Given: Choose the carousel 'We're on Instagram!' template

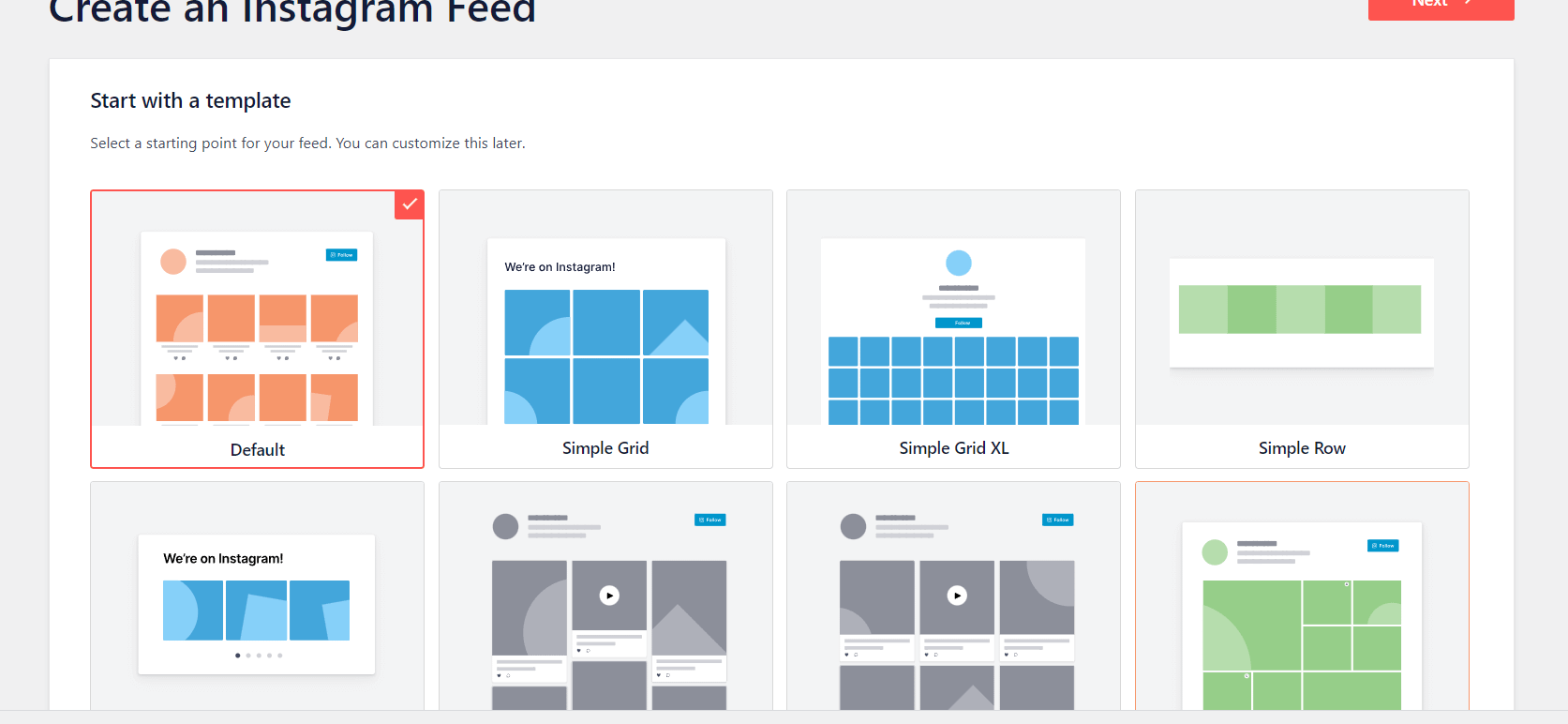Looking at the screenshot, I should [x=257, y=600].
